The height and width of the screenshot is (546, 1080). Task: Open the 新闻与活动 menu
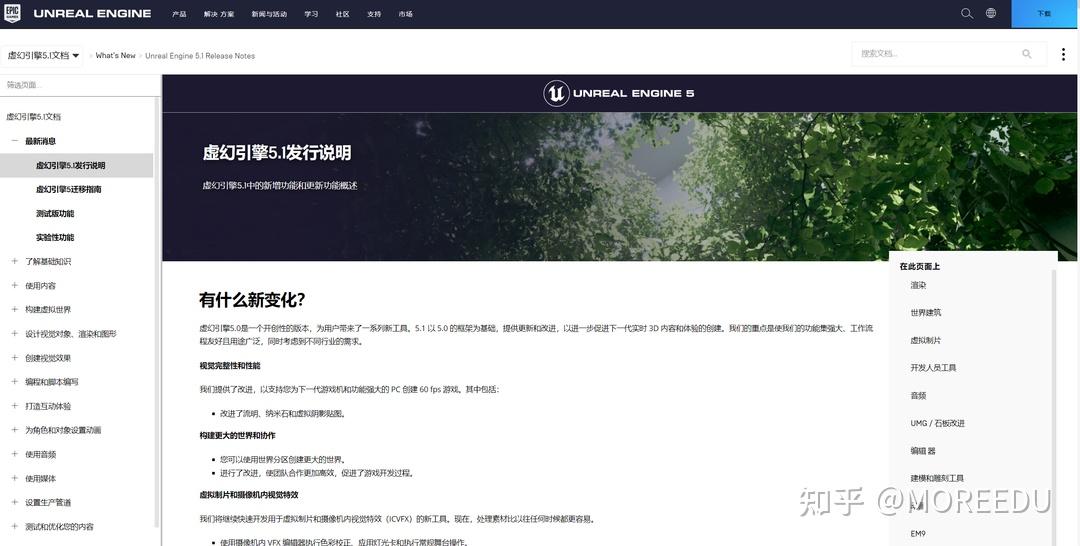269,14
